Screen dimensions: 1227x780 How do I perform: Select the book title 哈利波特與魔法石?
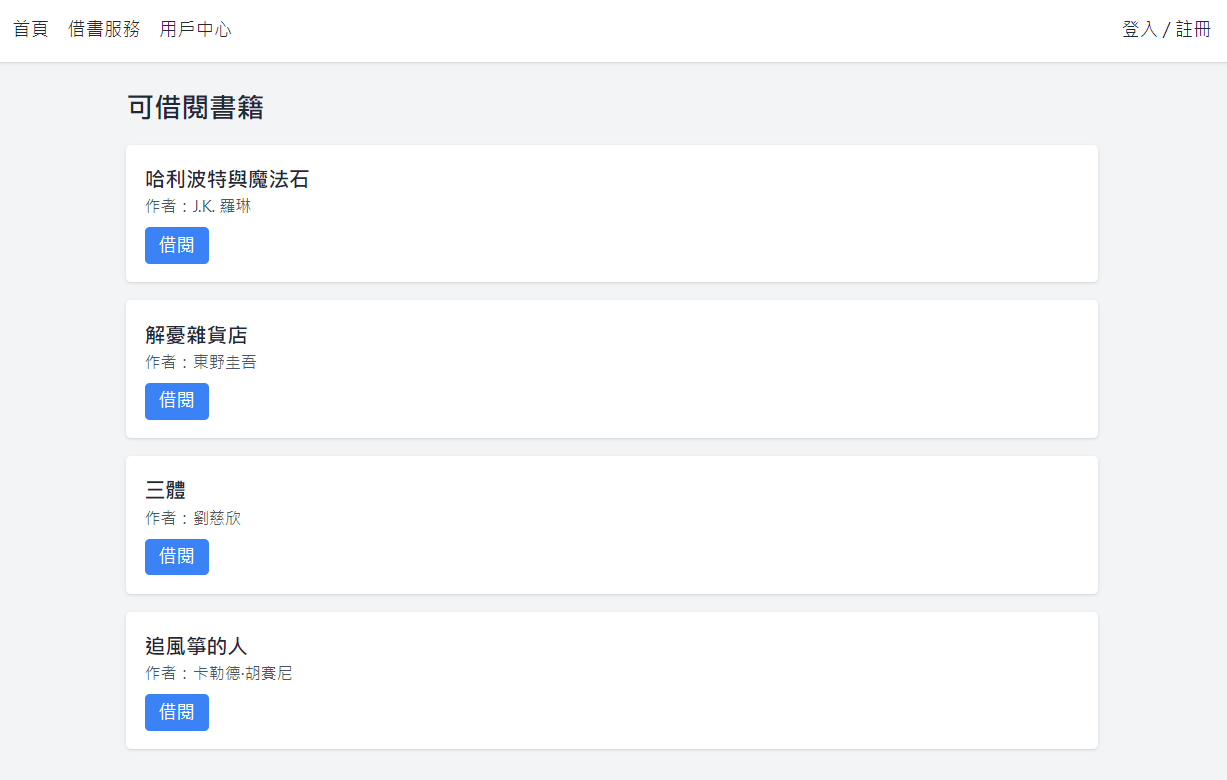(x=227, y=180)
